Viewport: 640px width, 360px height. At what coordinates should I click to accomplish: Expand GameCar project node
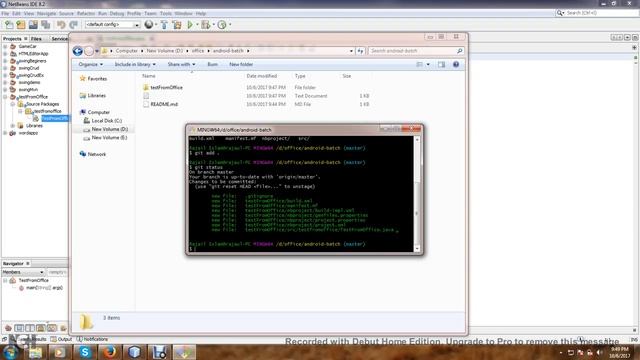coord(5,47)
